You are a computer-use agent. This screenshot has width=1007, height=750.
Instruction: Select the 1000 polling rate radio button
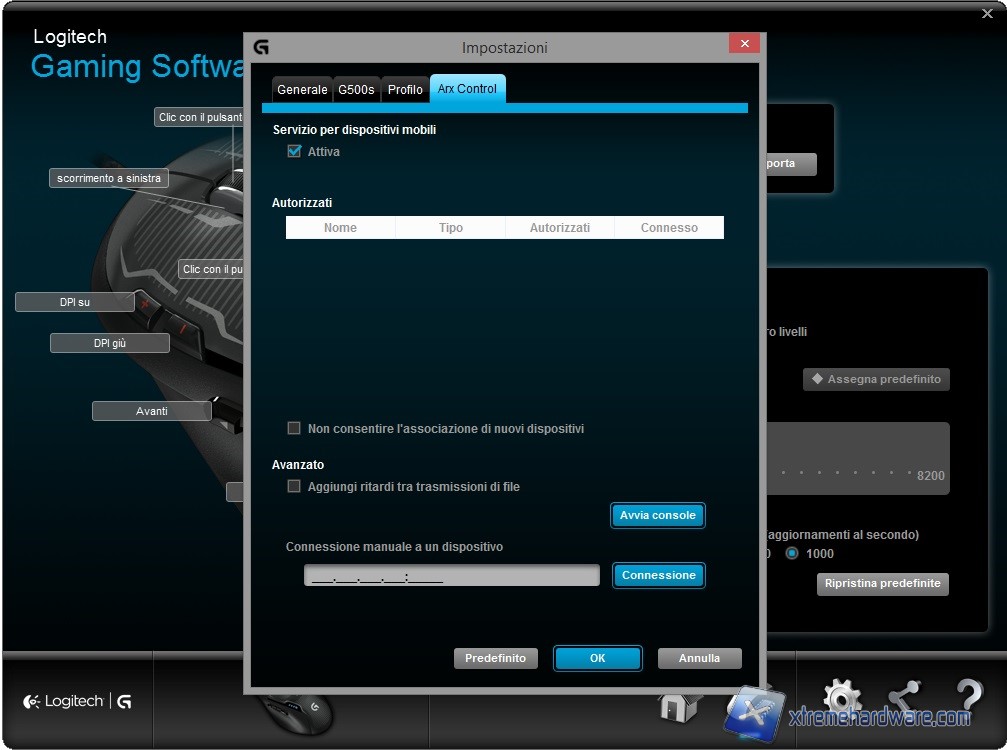click(x=792, y=553)
